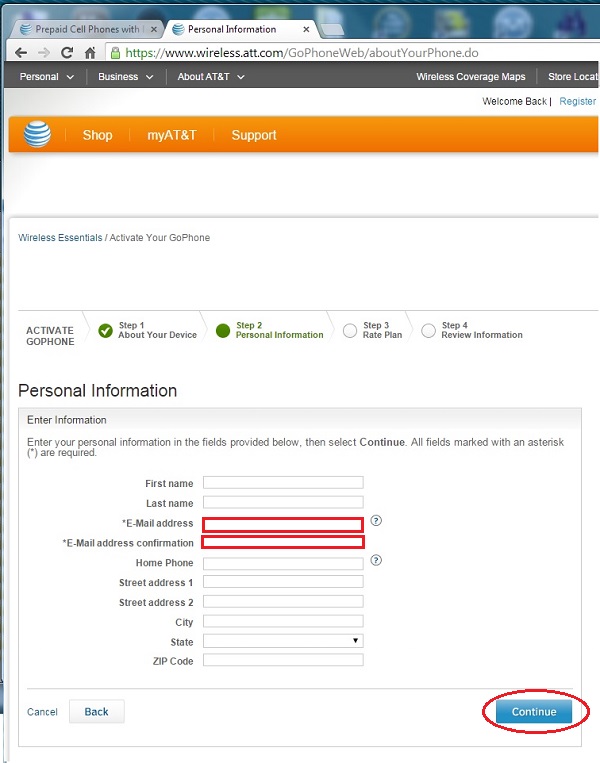This screenshot has height=763, width=600.
Task: Open the Store Locator link
Action: pyautogui.click(x=573, y=77)
